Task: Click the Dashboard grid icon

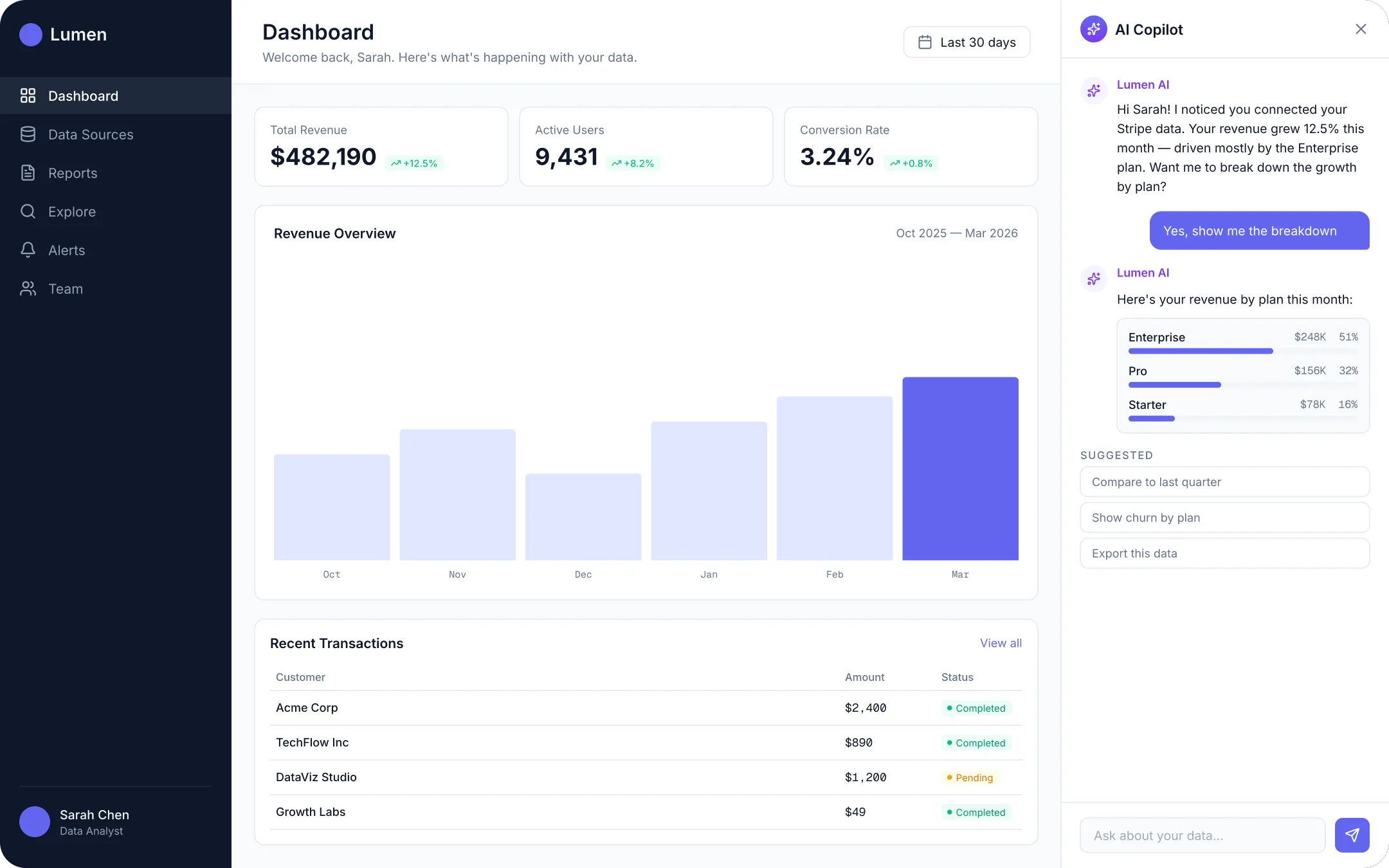Action: [x=28, y=96]
